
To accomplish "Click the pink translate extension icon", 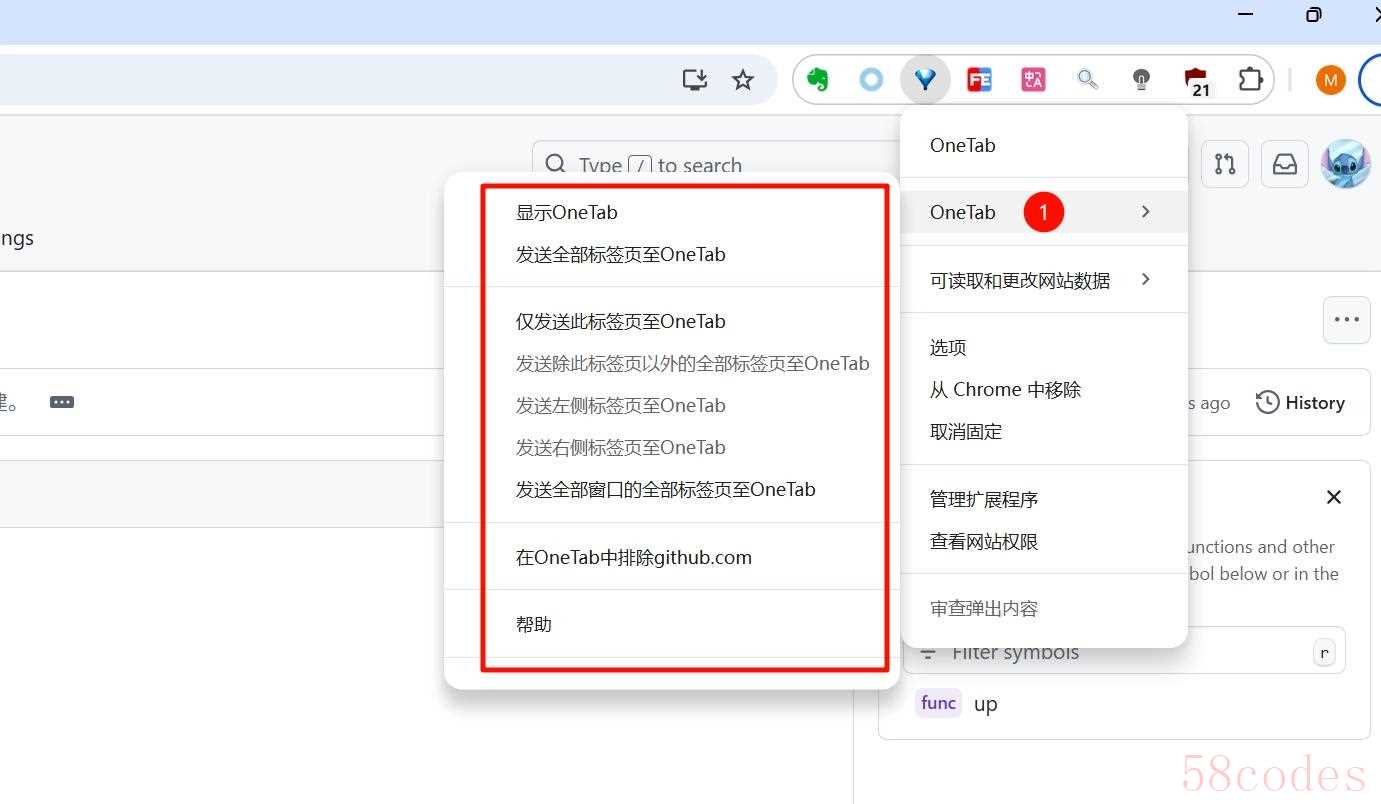I will pyautogui.click(x=1033, y=80).
